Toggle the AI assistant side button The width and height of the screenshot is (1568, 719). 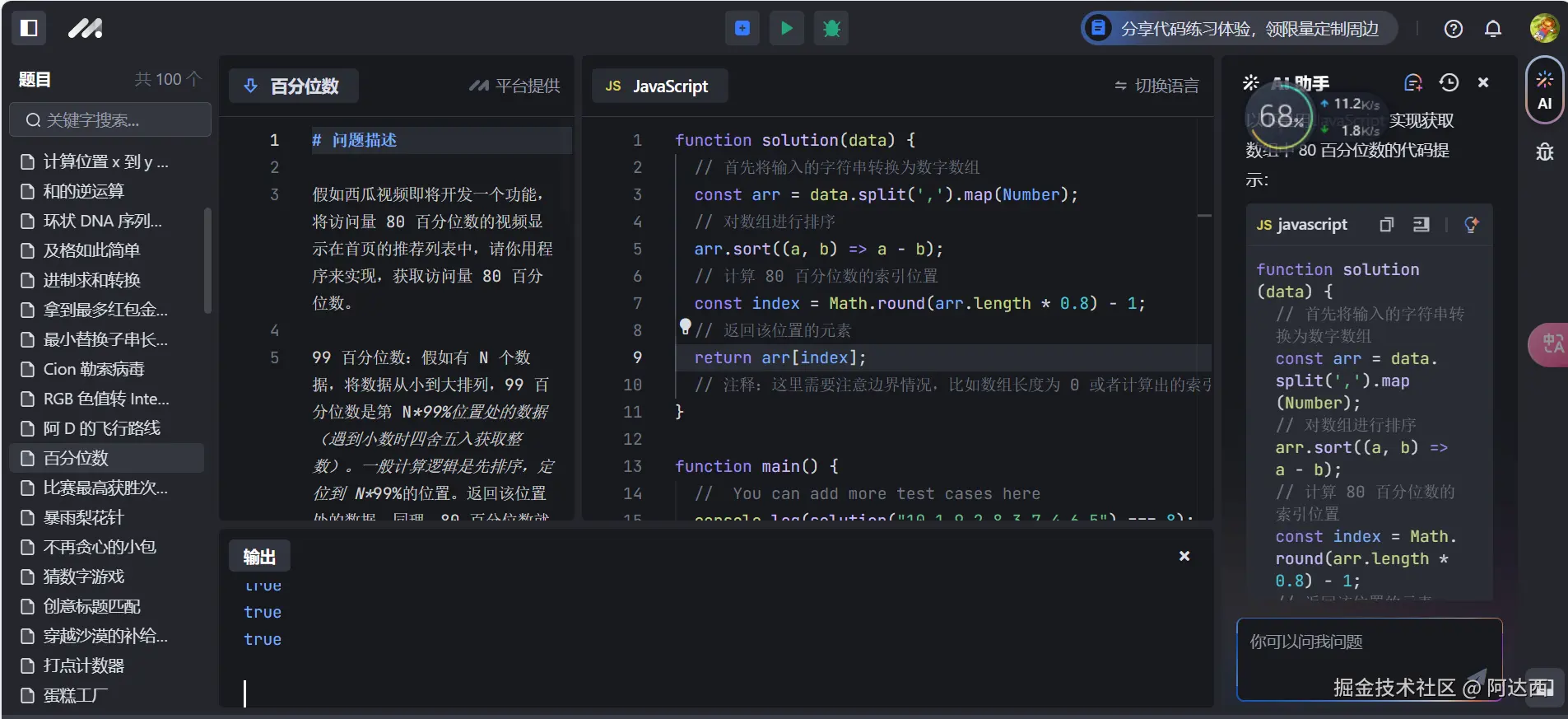point(1544,91)
